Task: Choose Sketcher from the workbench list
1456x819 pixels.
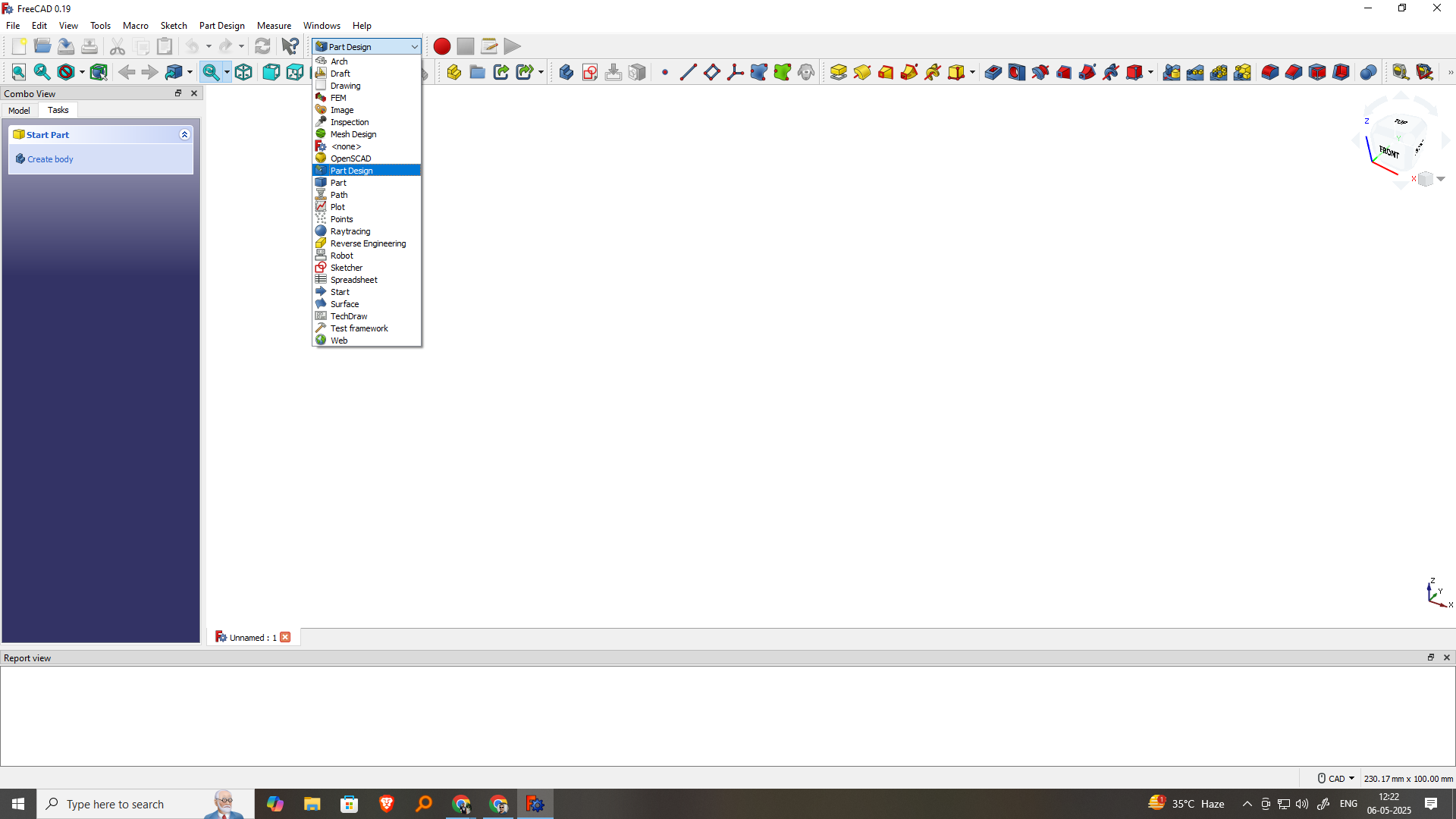Action: click(367, 268)
